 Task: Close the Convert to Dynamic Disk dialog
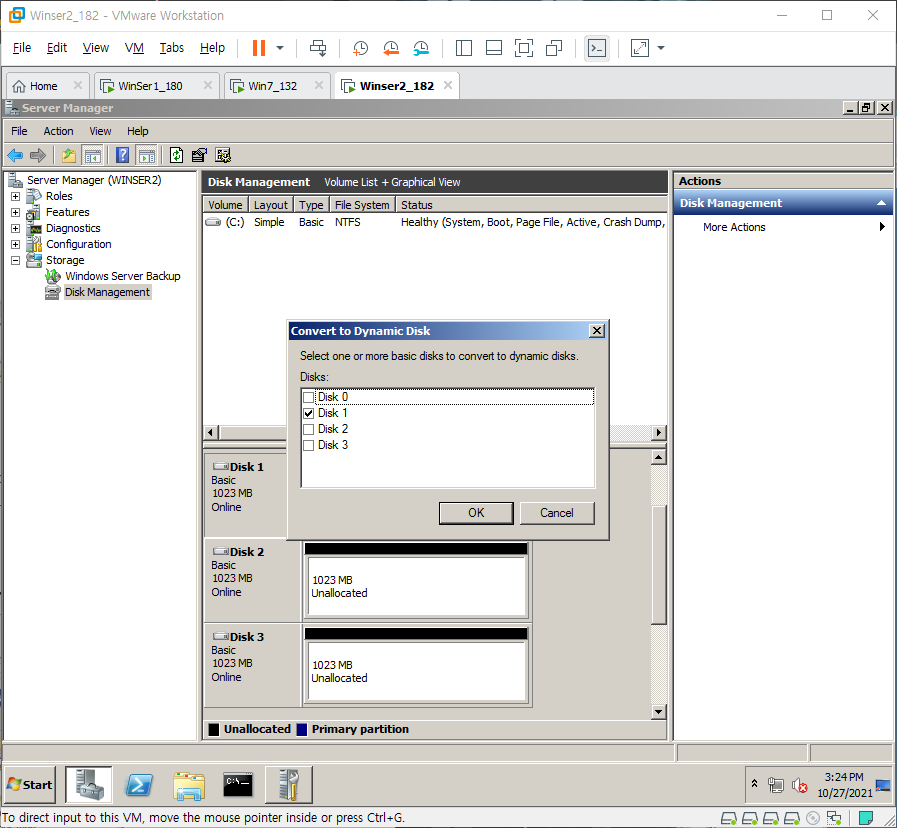[597, 331]
